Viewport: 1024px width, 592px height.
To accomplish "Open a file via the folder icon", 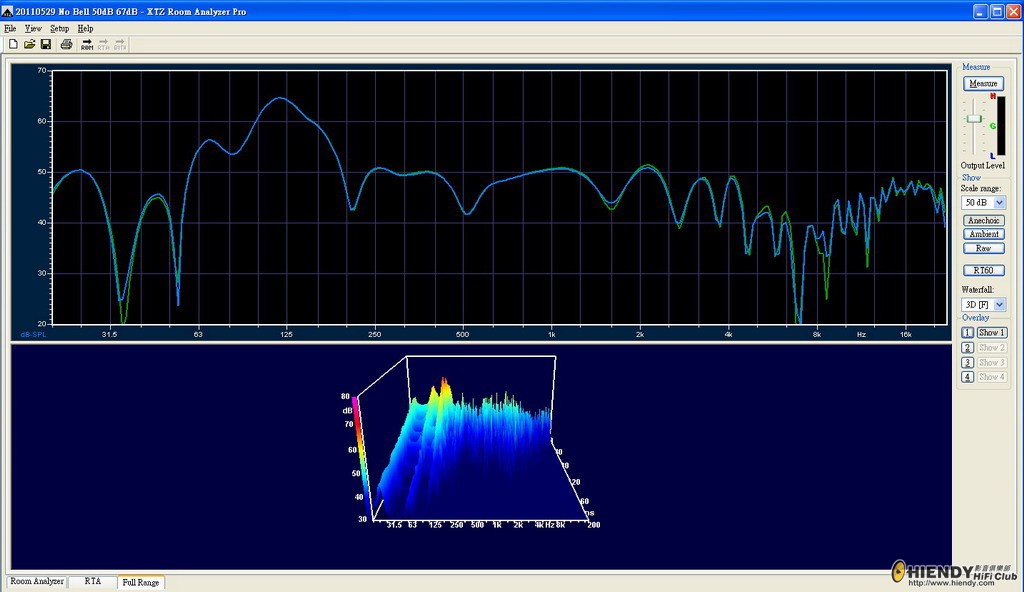I will click(x=29, y=44).
